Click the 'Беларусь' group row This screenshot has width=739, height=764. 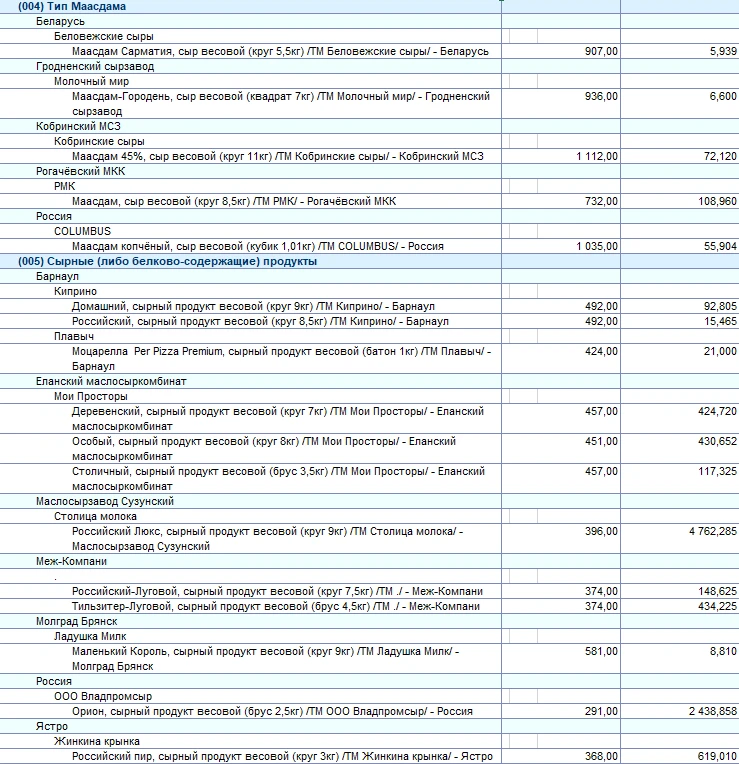point(60,21)
